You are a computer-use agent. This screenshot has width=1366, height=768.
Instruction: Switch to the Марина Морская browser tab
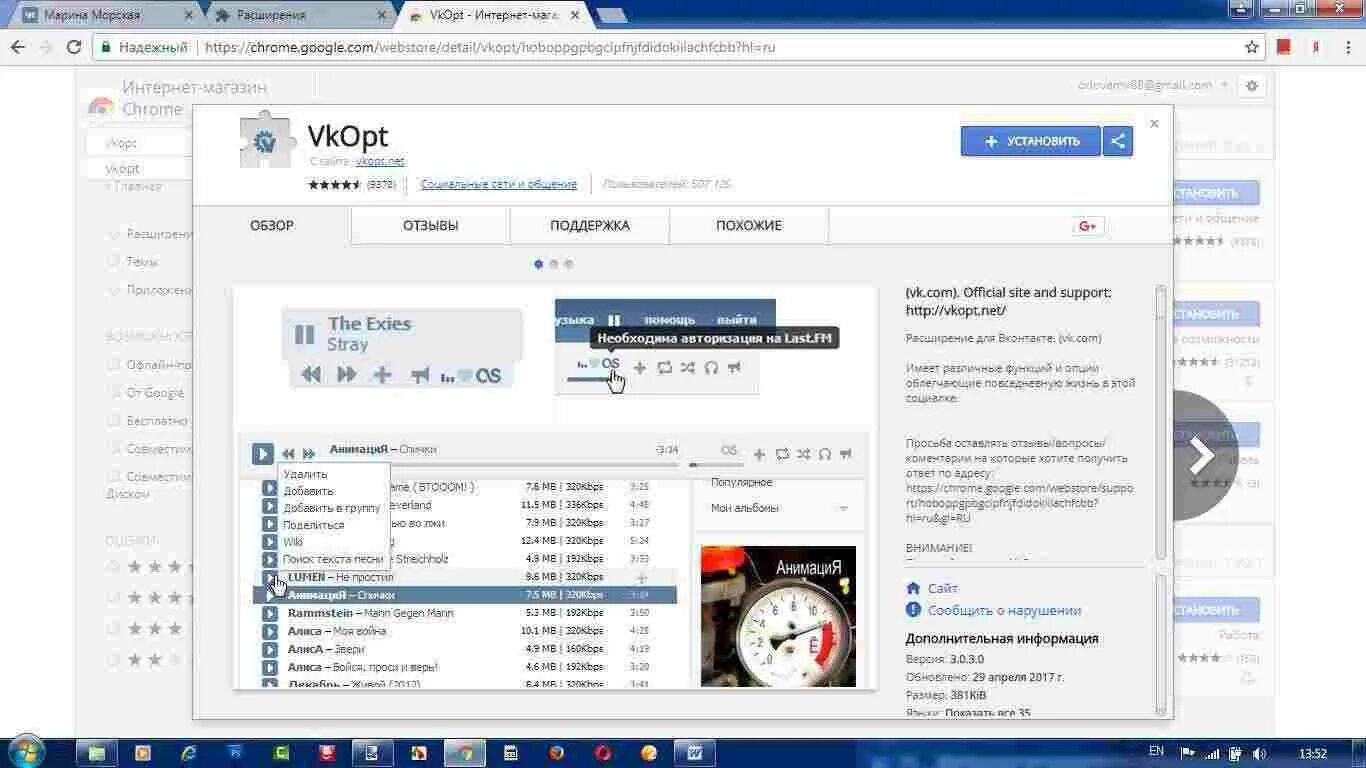pyautogui.click(x=105, y=15)
